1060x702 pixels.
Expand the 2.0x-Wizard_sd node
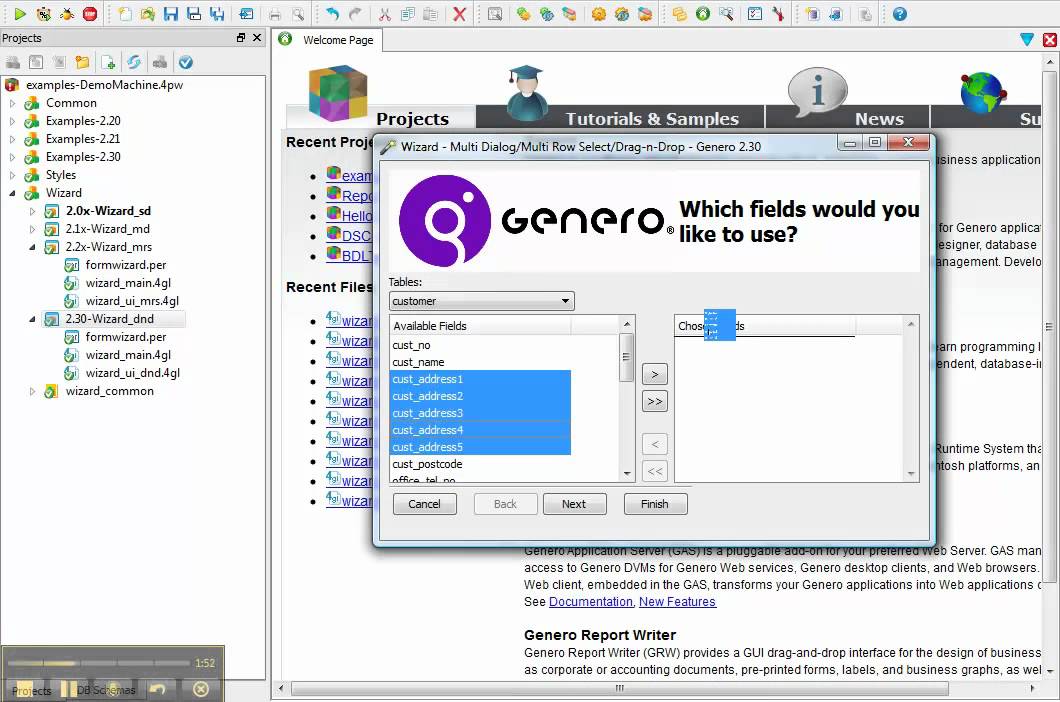point(32,211)
